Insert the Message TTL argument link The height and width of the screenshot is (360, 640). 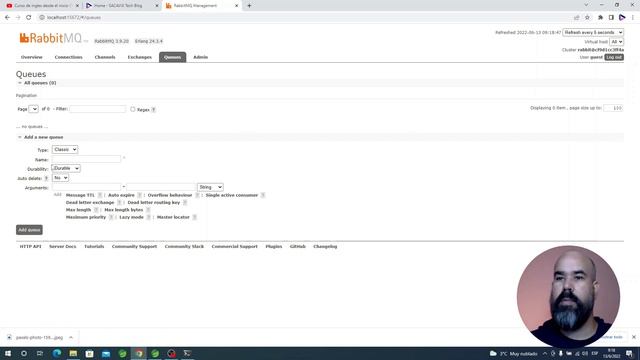pyautogui.click(x=80, y=195)
